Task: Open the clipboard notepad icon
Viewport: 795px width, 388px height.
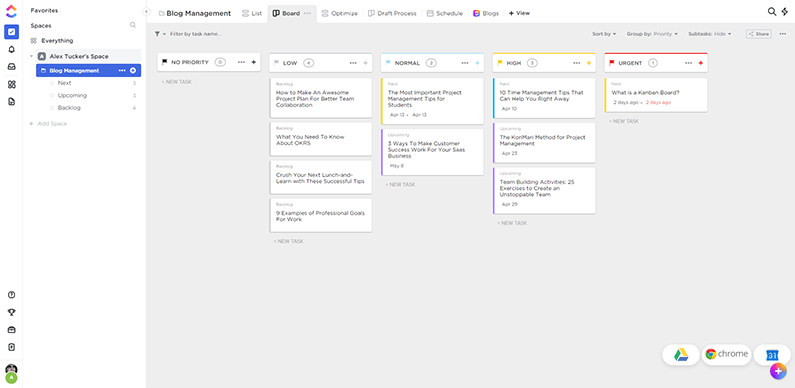Action: pos(11,347)
